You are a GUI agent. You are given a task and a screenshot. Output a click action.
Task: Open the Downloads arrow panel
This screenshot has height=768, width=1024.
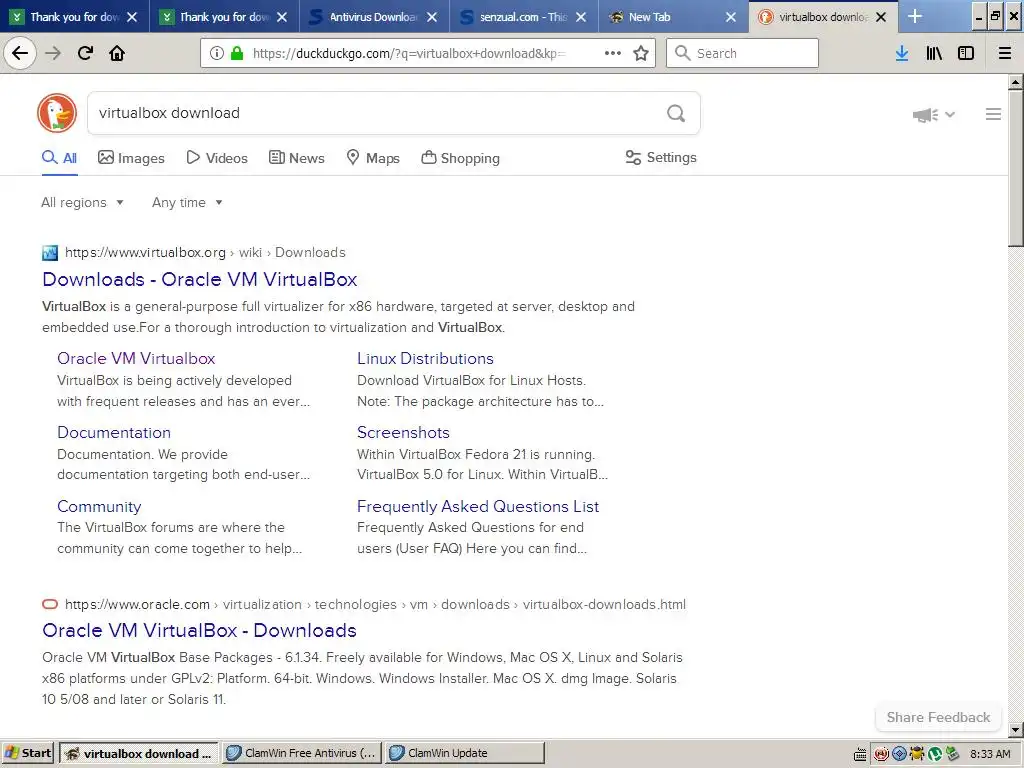coord(902,53)
